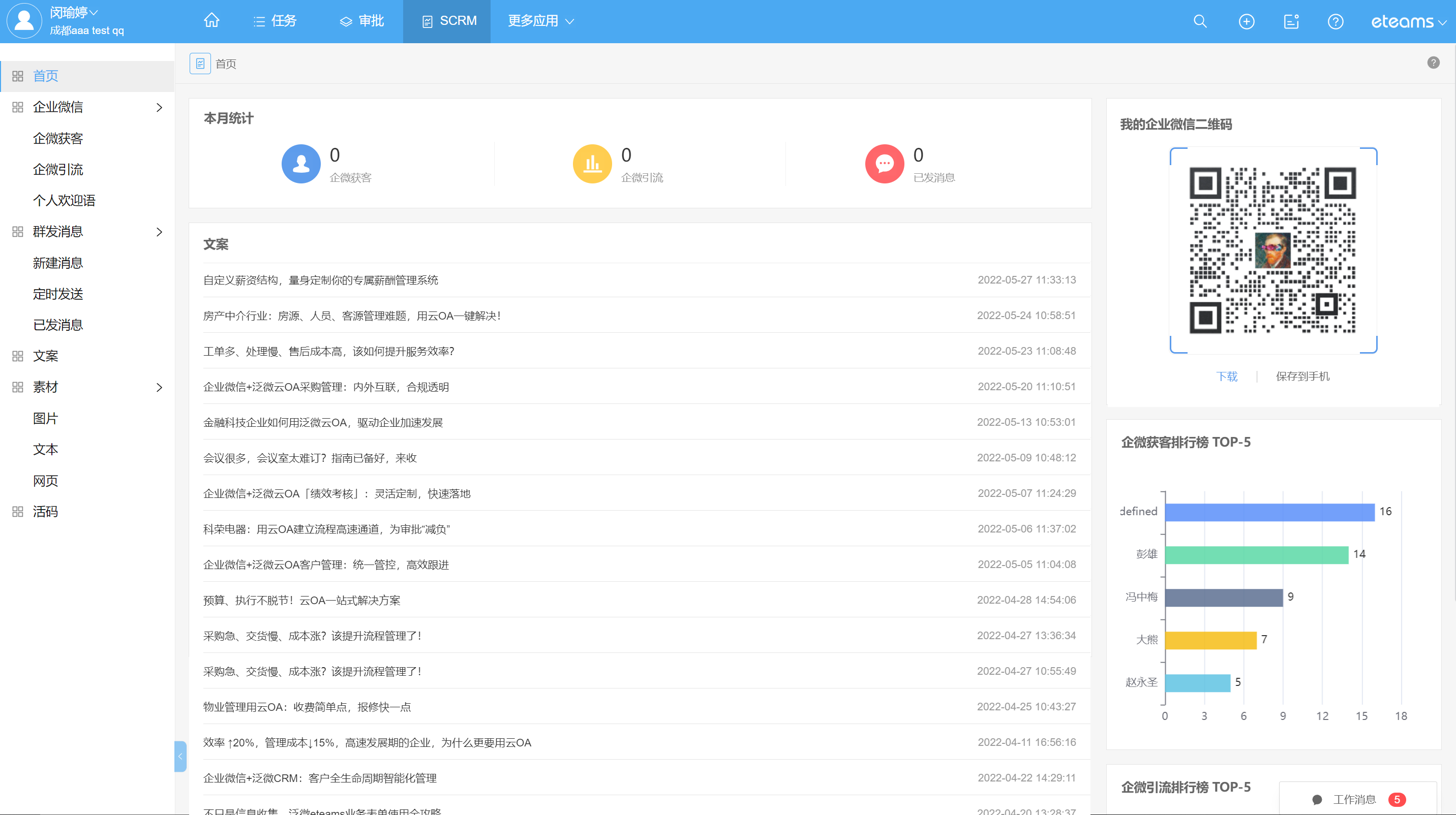This screenshot has width=1456, height=815.
Task: Click the 工作消息 chat bubble icon
Action: point(1317,799)
